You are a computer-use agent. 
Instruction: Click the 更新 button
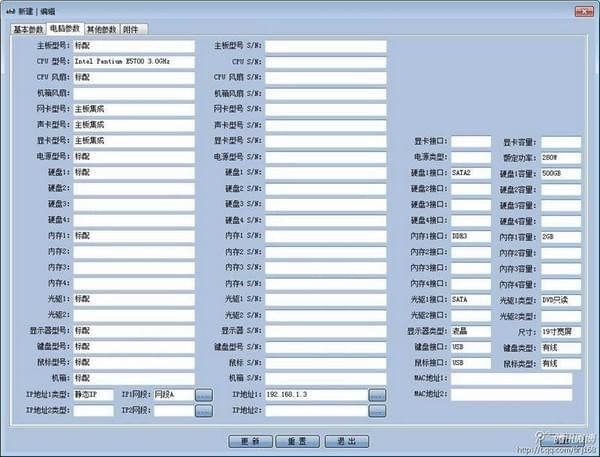pyautogui.click(x=250, y=441)
